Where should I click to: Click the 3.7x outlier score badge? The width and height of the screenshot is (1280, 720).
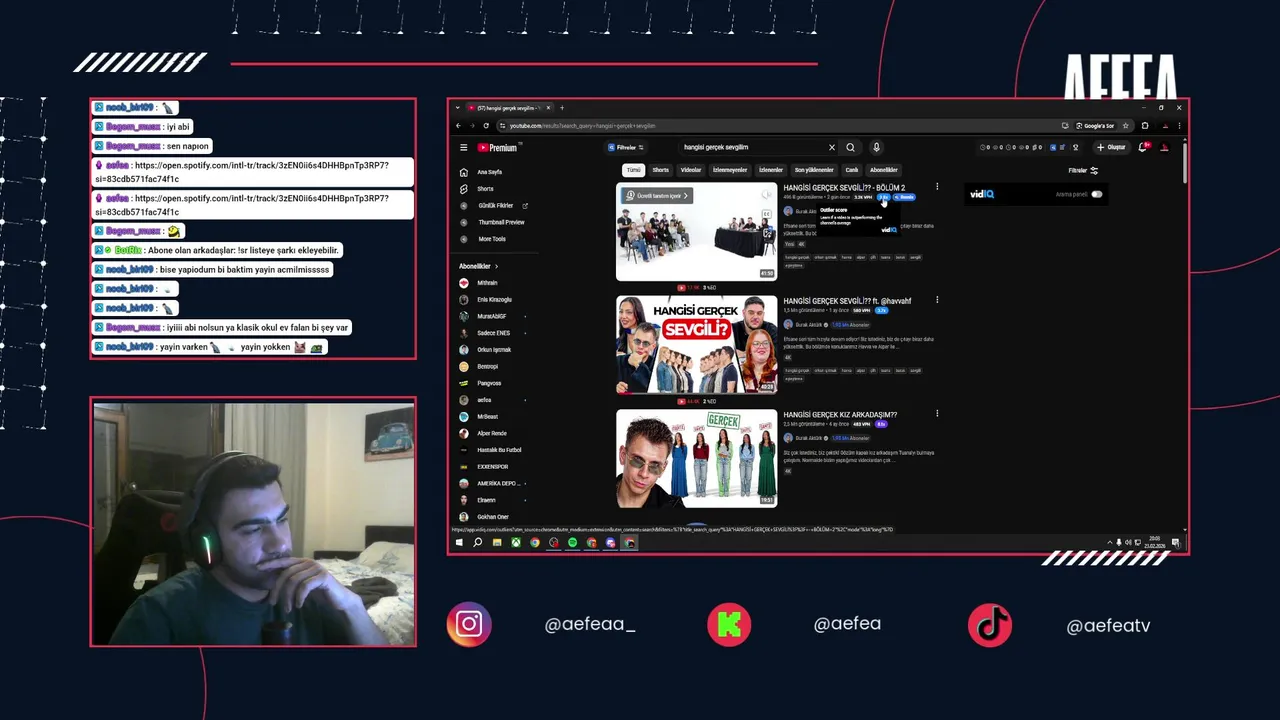click(x=882, y=310)
